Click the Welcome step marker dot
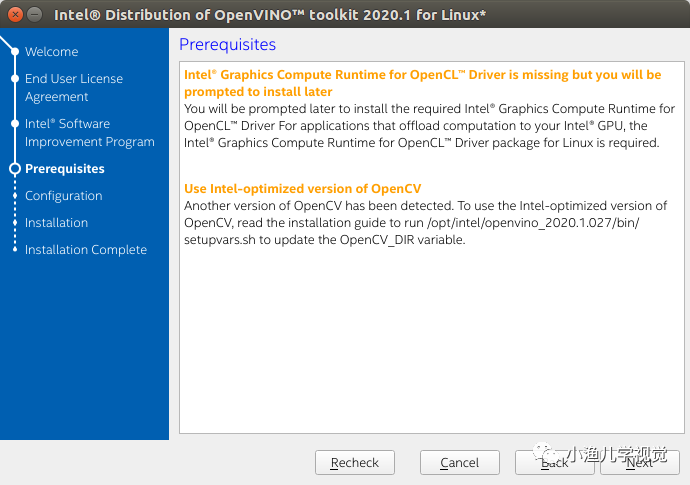 click(x=15, y=51)
